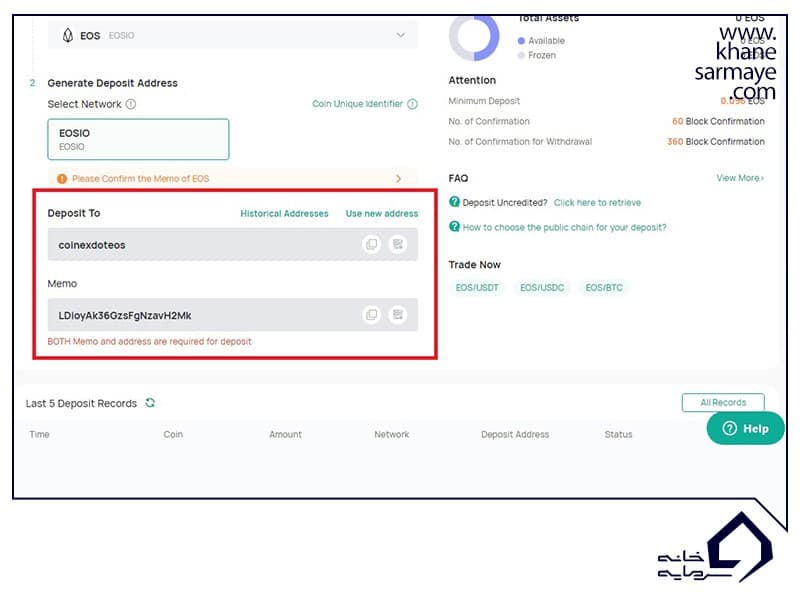Show QR code for coinexdoteos address
The image size is (800, 600).
point(397,244)
